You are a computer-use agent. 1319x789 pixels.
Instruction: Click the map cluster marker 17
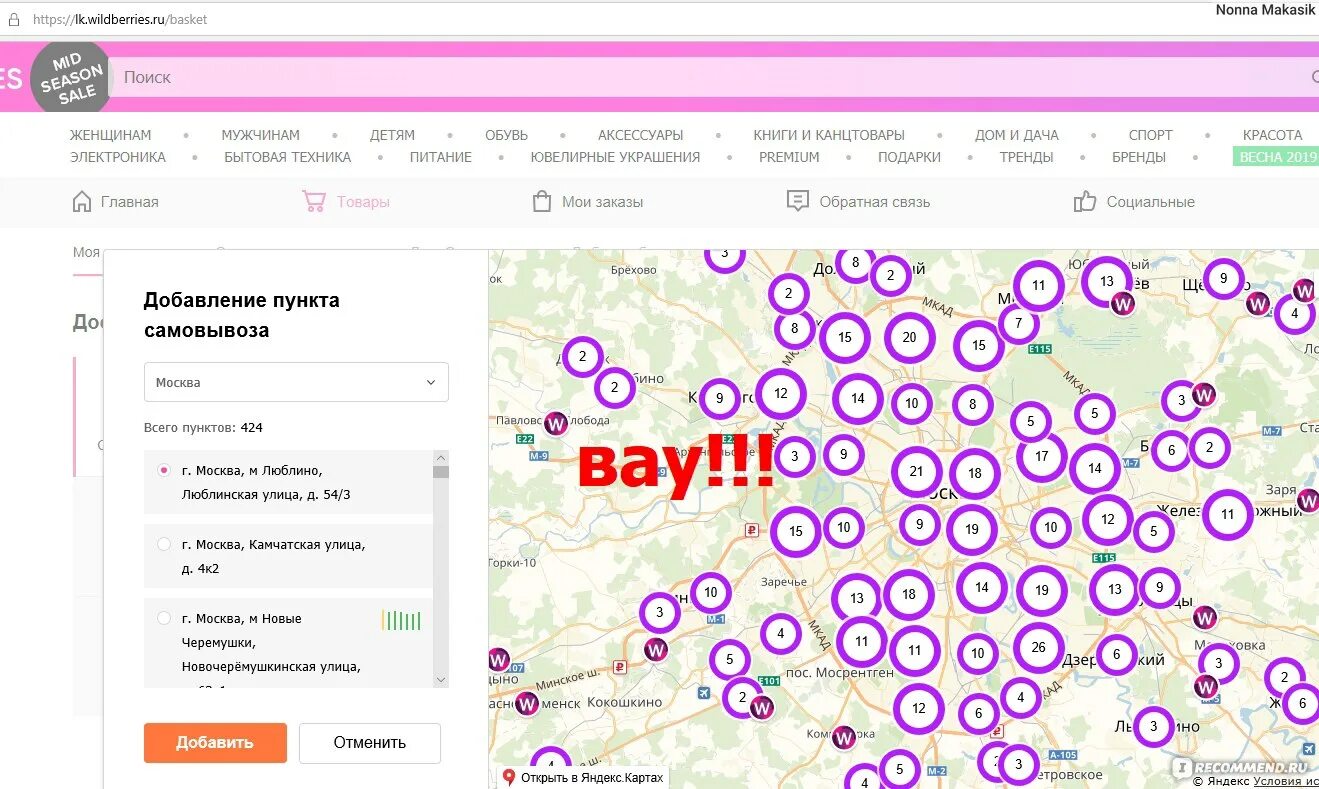click(1042, 456)
